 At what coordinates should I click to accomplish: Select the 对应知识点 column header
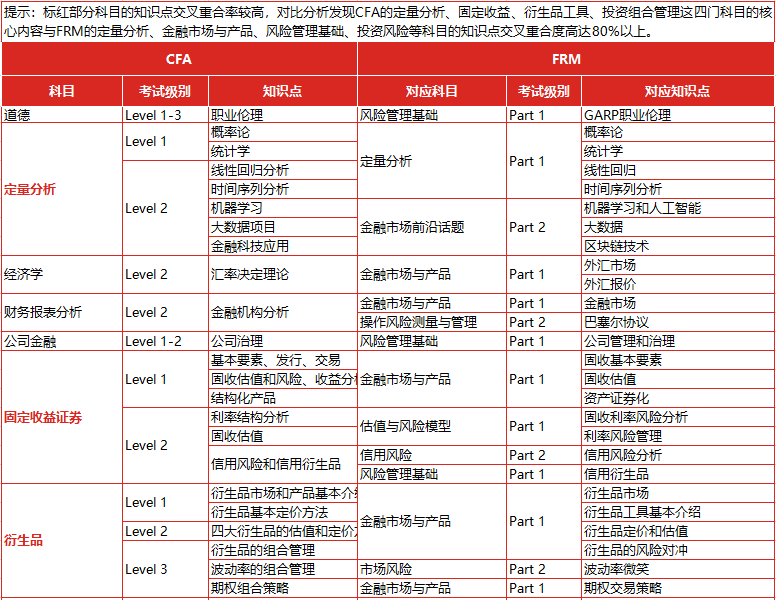pyautogui.click(x=678, y=91)
